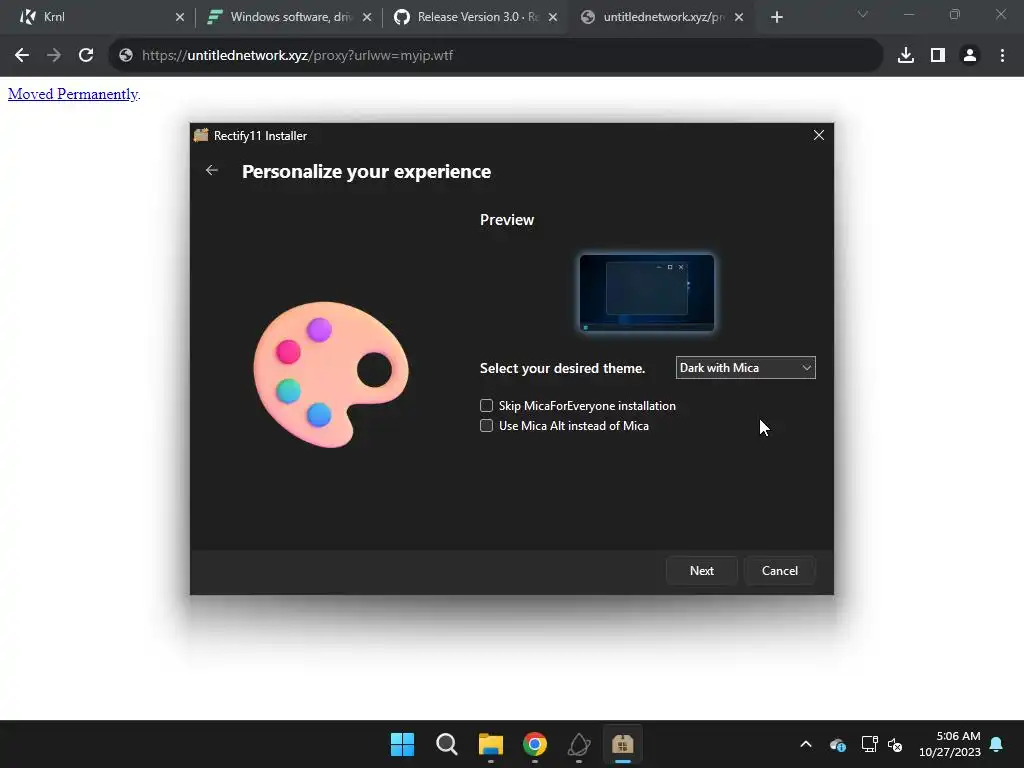This screenshot has width=1024, height=768.
Task: Toggle the Chrome side panel
Action: click(938, 56)
